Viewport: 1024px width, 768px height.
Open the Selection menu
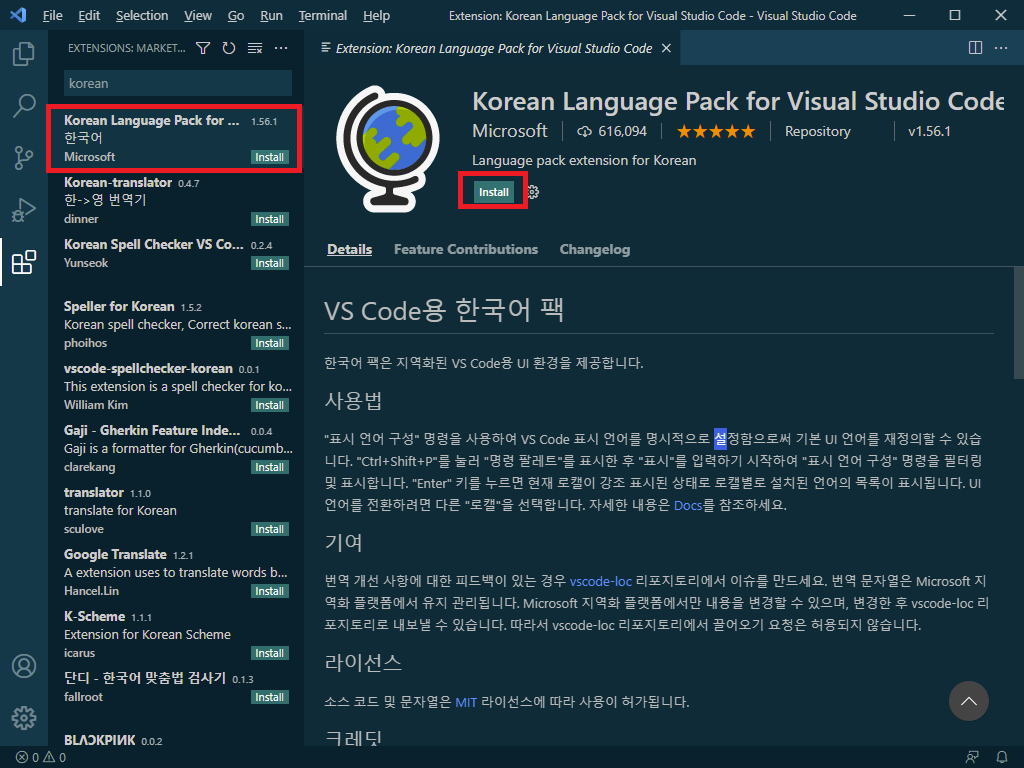[142, 16]
